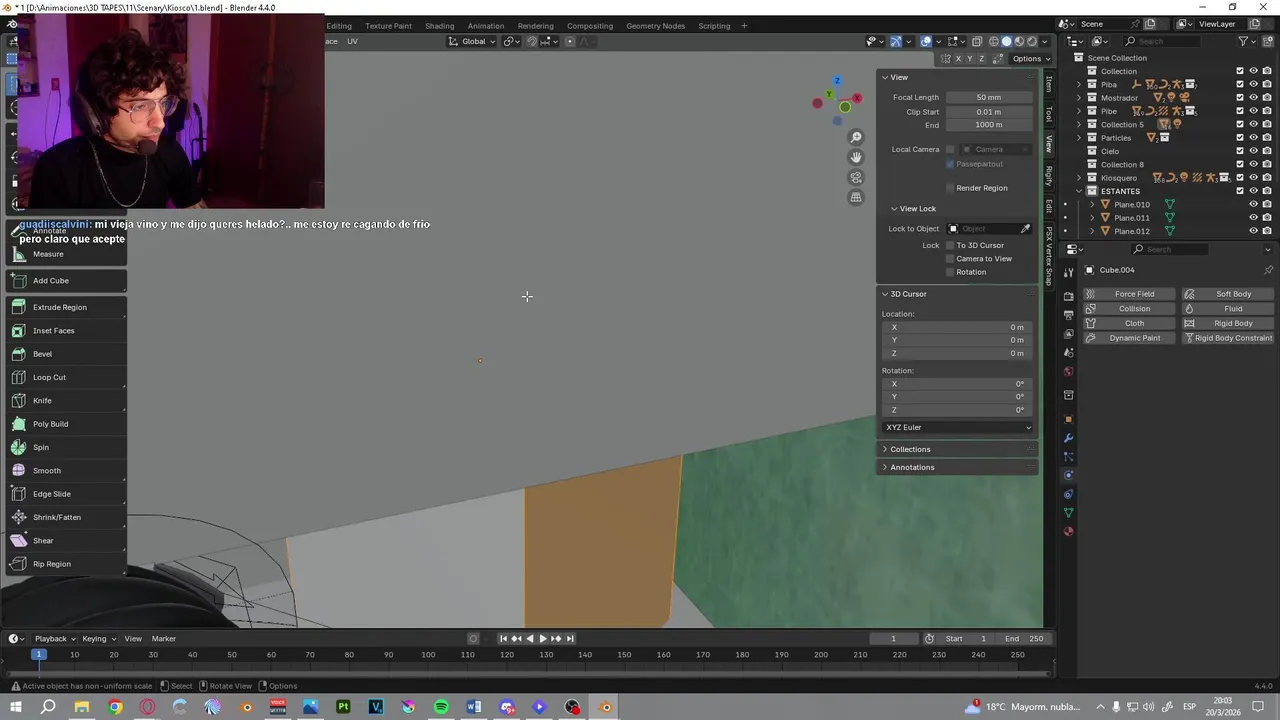Hide the Particles collection in viewport
This screenshot has height=720, width=1280.
point(1253,138)
